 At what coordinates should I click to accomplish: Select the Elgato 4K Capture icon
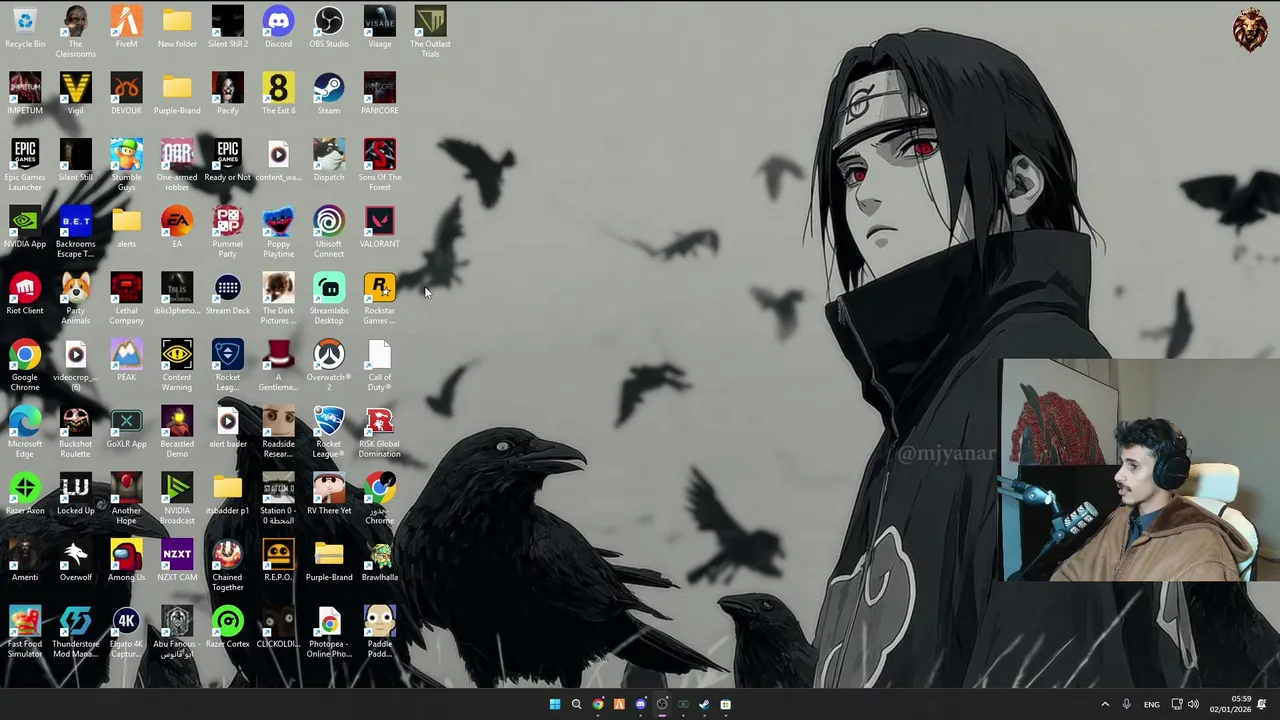[x=126, y=633]
